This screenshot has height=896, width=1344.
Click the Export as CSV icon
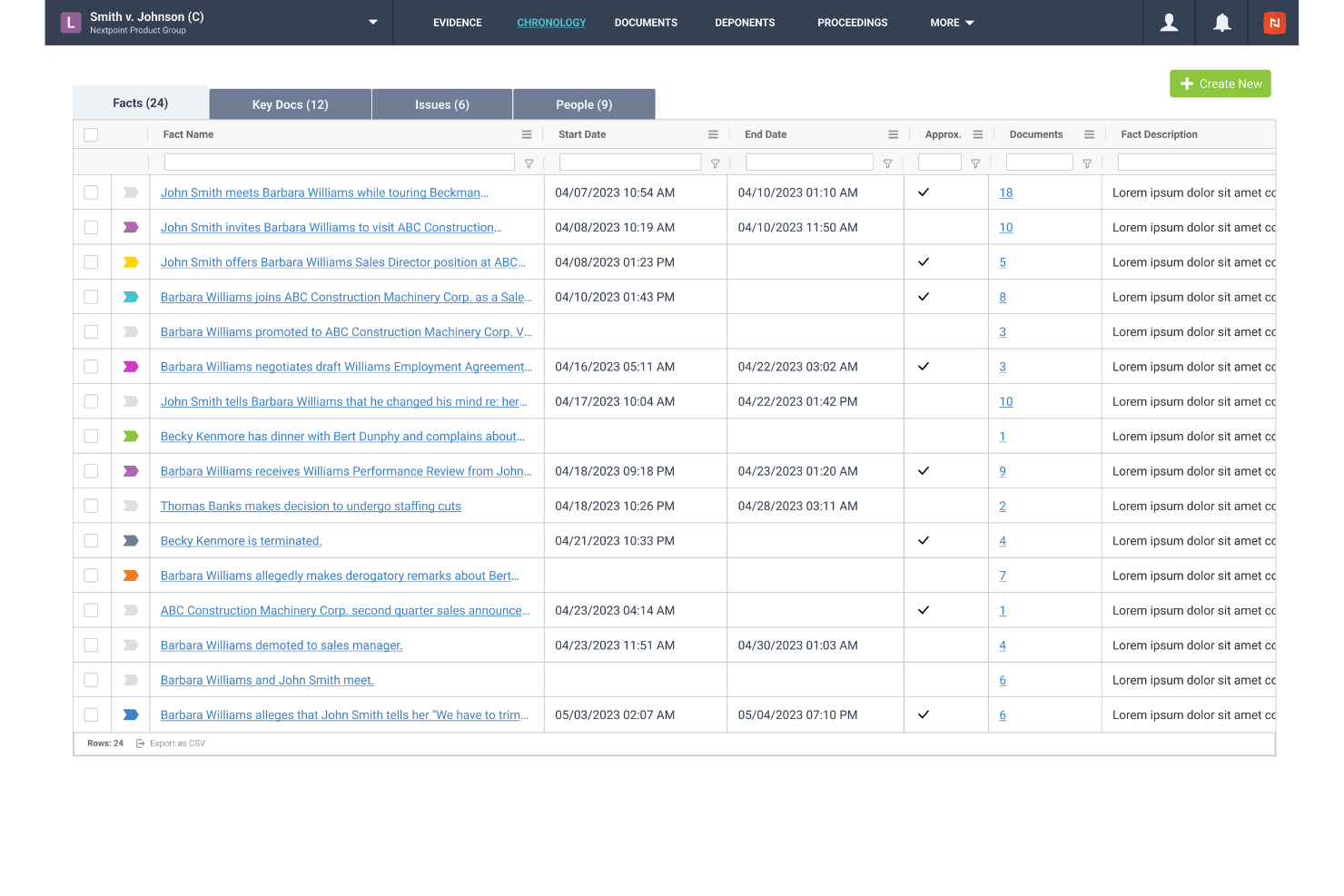pyautogui.click(x=141, y=743)
